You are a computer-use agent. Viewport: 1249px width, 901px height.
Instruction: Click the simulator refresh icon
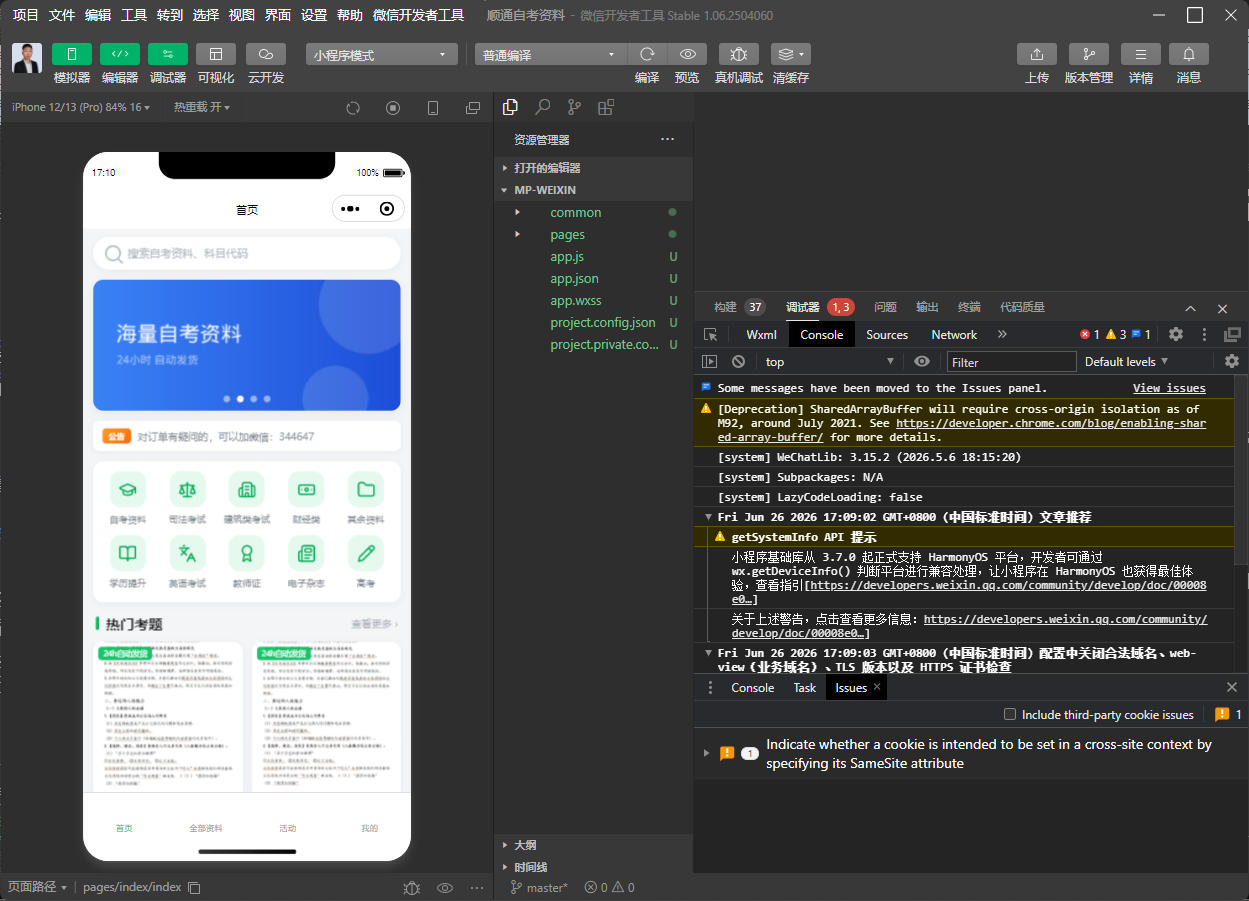coord(353,108)
